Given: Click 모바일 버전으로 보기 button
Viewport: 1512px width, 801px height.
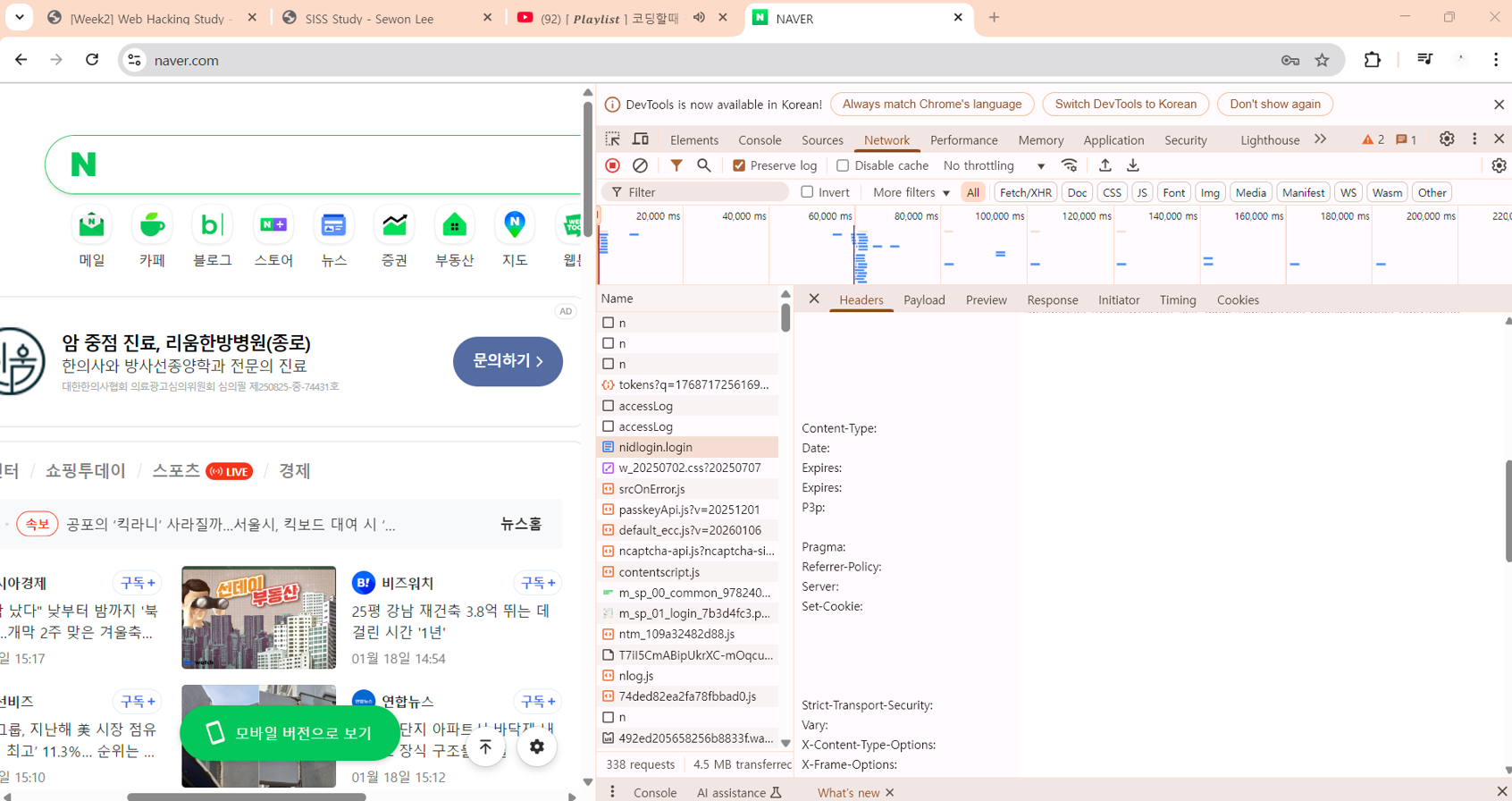Looking at the screenshot, I should coord(290,733).
